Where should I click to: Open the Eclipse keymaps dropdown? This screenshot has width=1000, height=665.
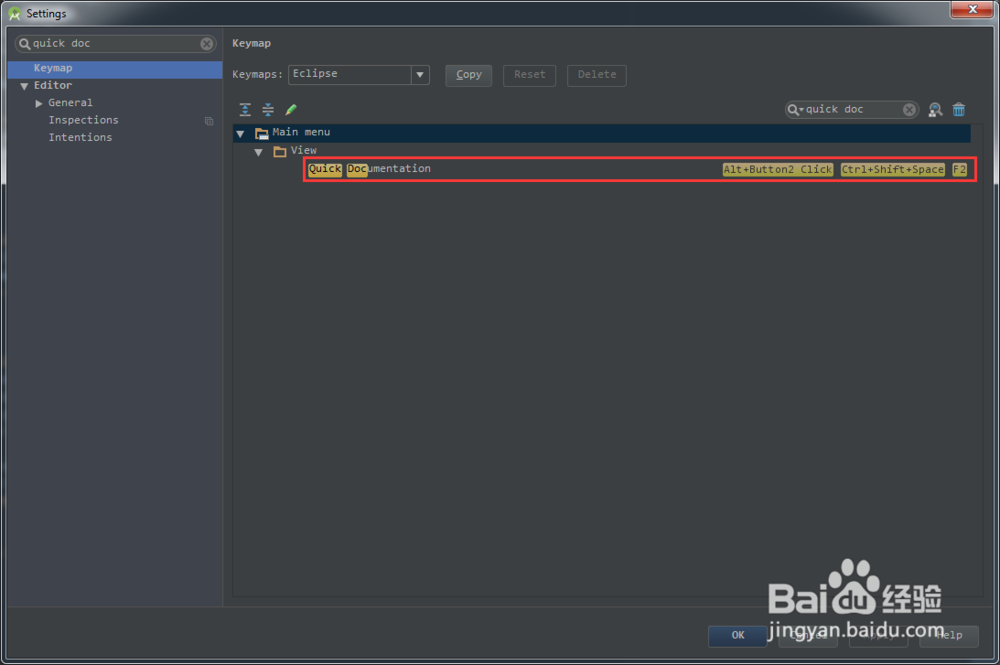pyautogui.click(x=417, y=75)
